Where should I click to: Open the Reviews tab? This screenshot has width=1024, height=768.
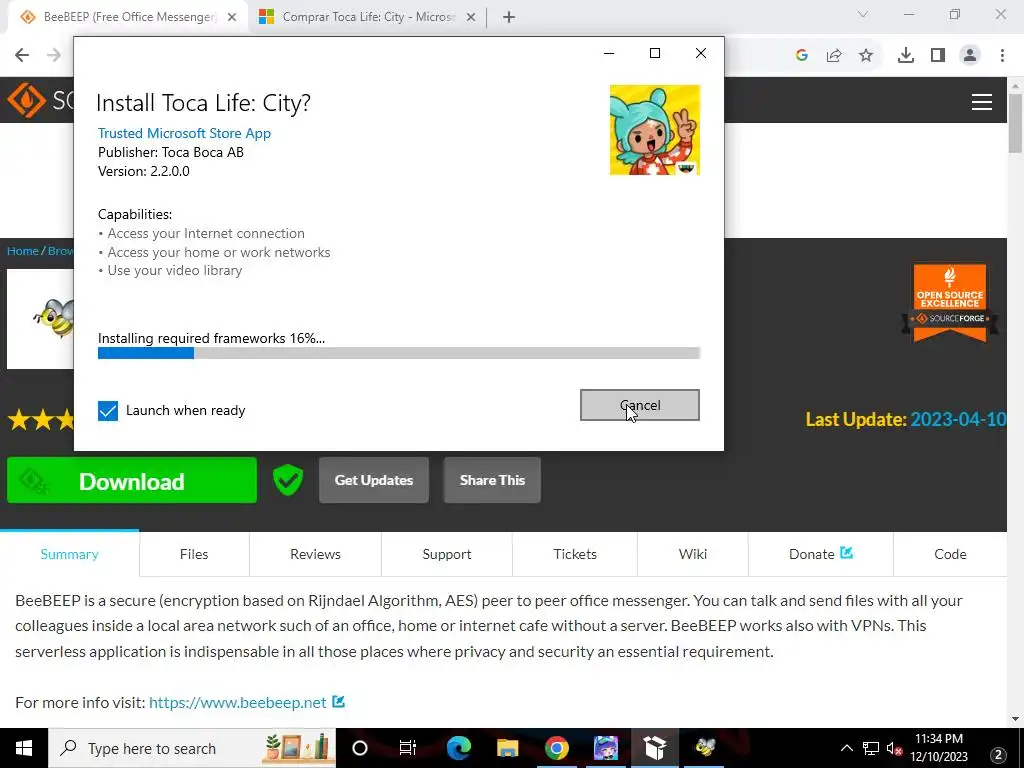pos(315,554)
